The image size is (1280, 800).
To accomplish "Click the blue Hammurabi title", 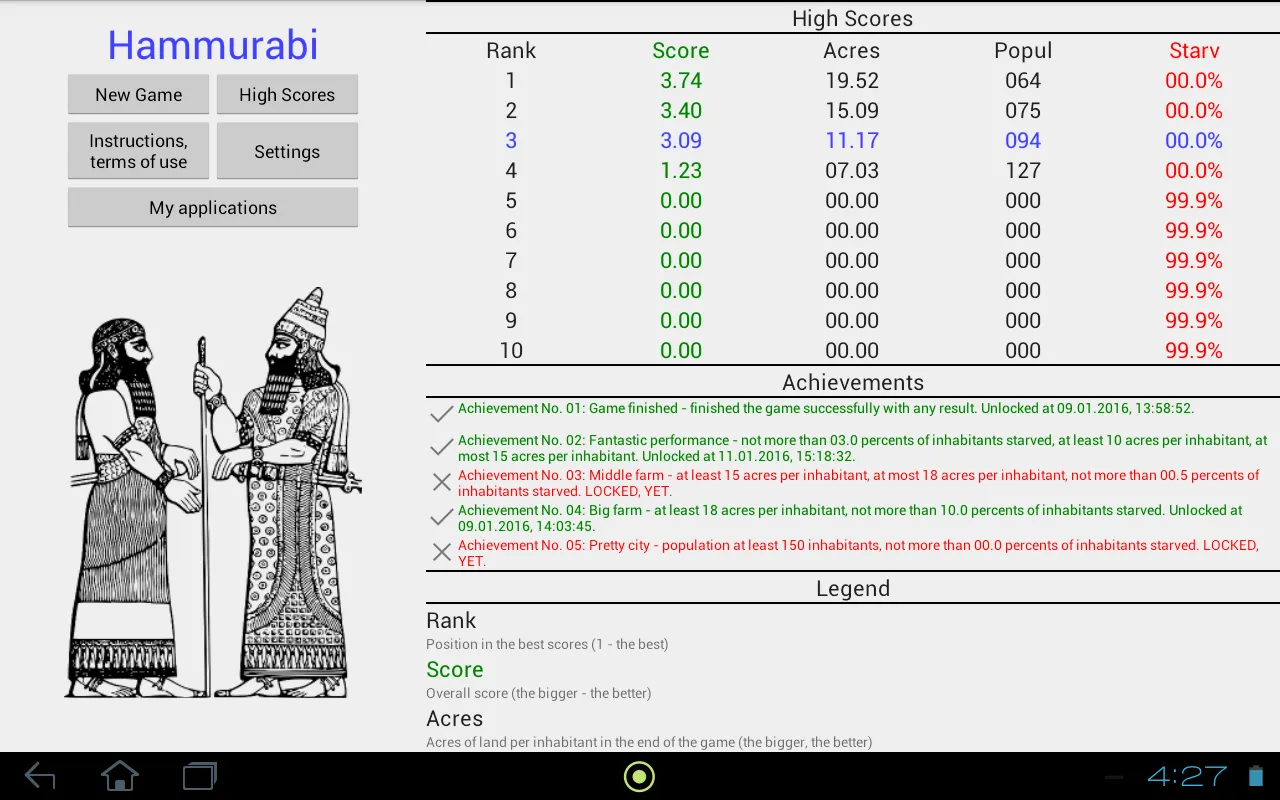I will [x=213, y=45].
